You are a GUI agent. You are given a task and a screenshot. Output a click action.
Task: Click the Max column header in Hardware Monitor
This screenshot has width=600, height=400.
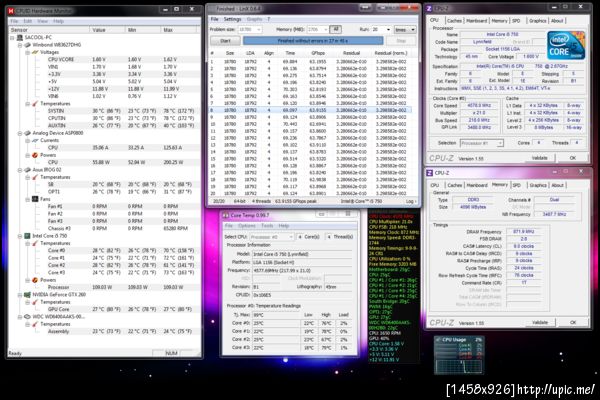click(178, 30)
